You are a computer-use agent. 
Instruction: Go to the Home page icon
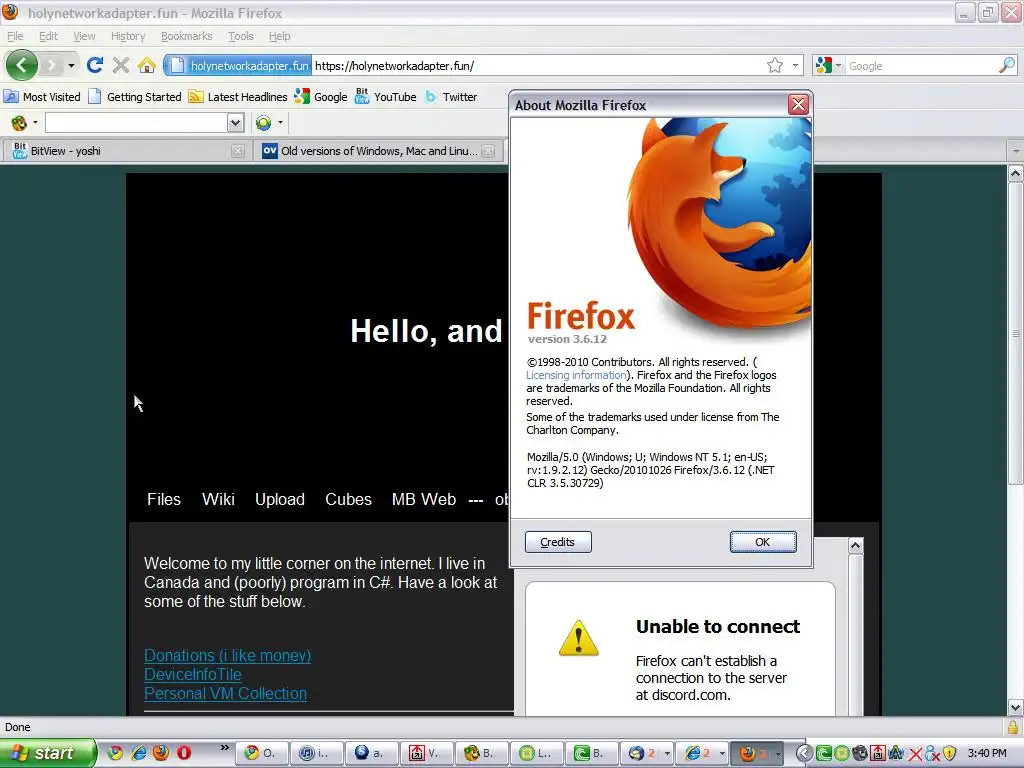(146, 65)
